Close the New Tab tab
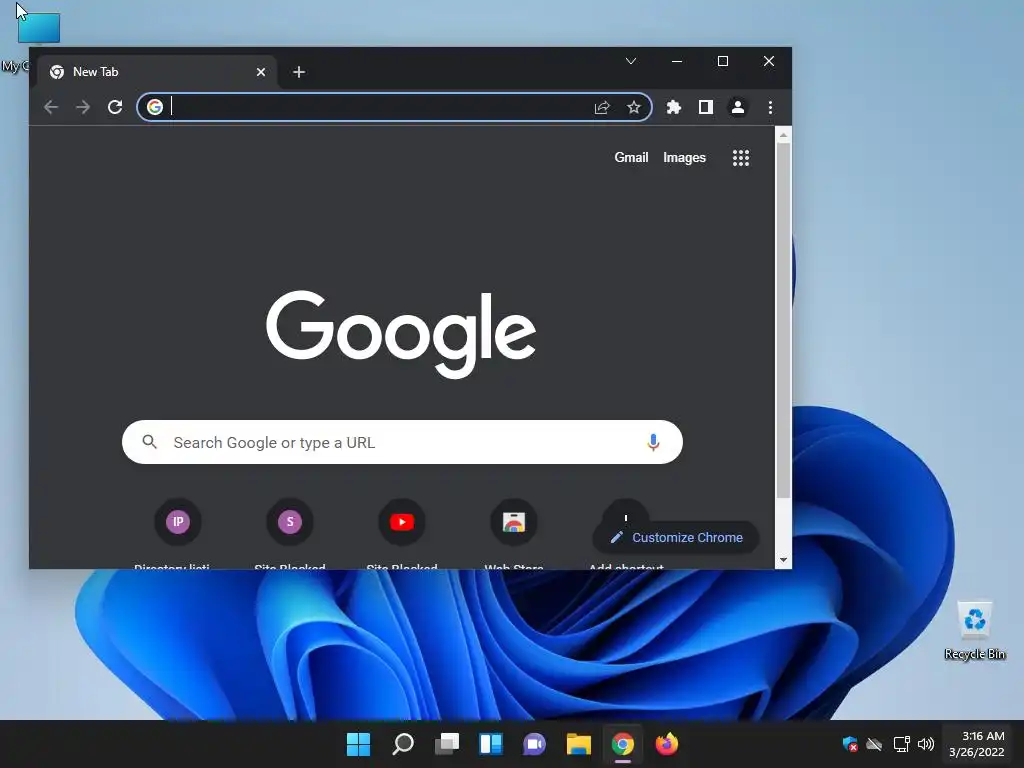This screenshot has width=1024, height=768. click(261, 72)
